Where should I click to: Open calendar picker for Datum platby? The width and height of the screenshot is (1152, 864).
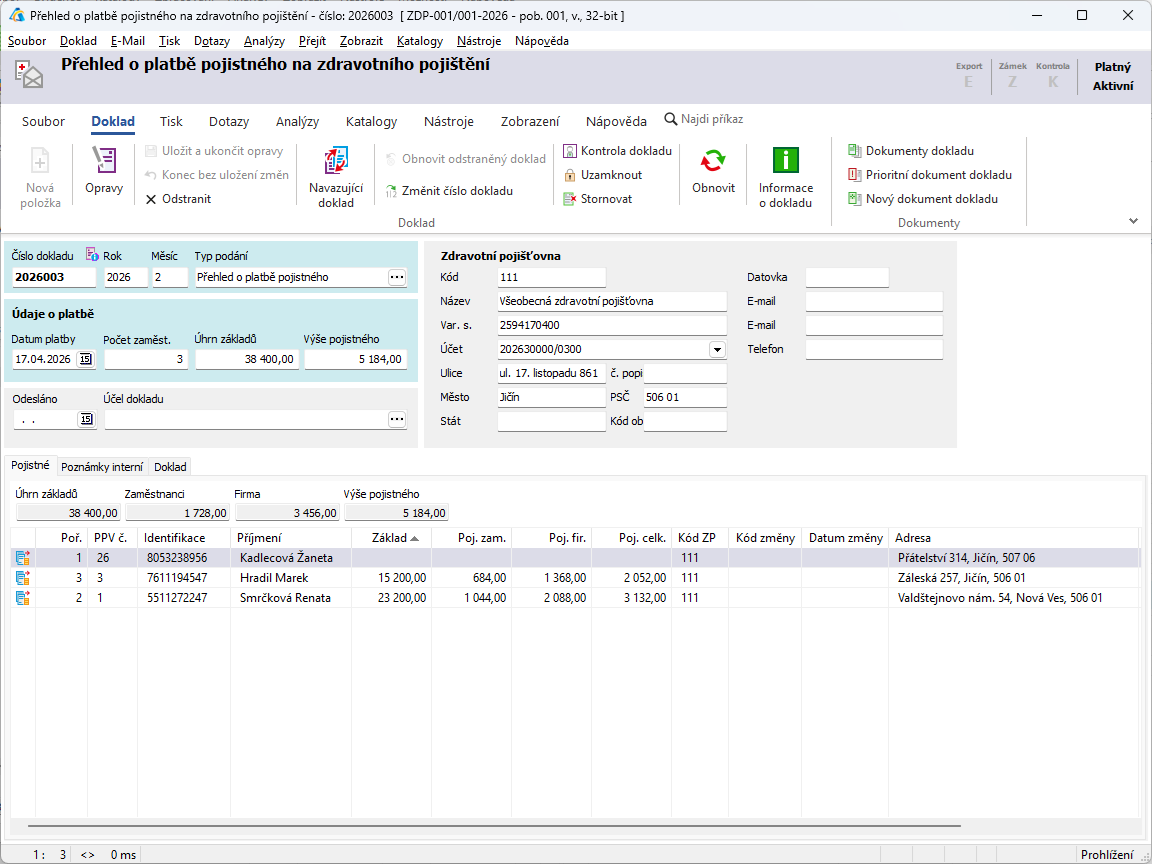[x=86, y=359]
